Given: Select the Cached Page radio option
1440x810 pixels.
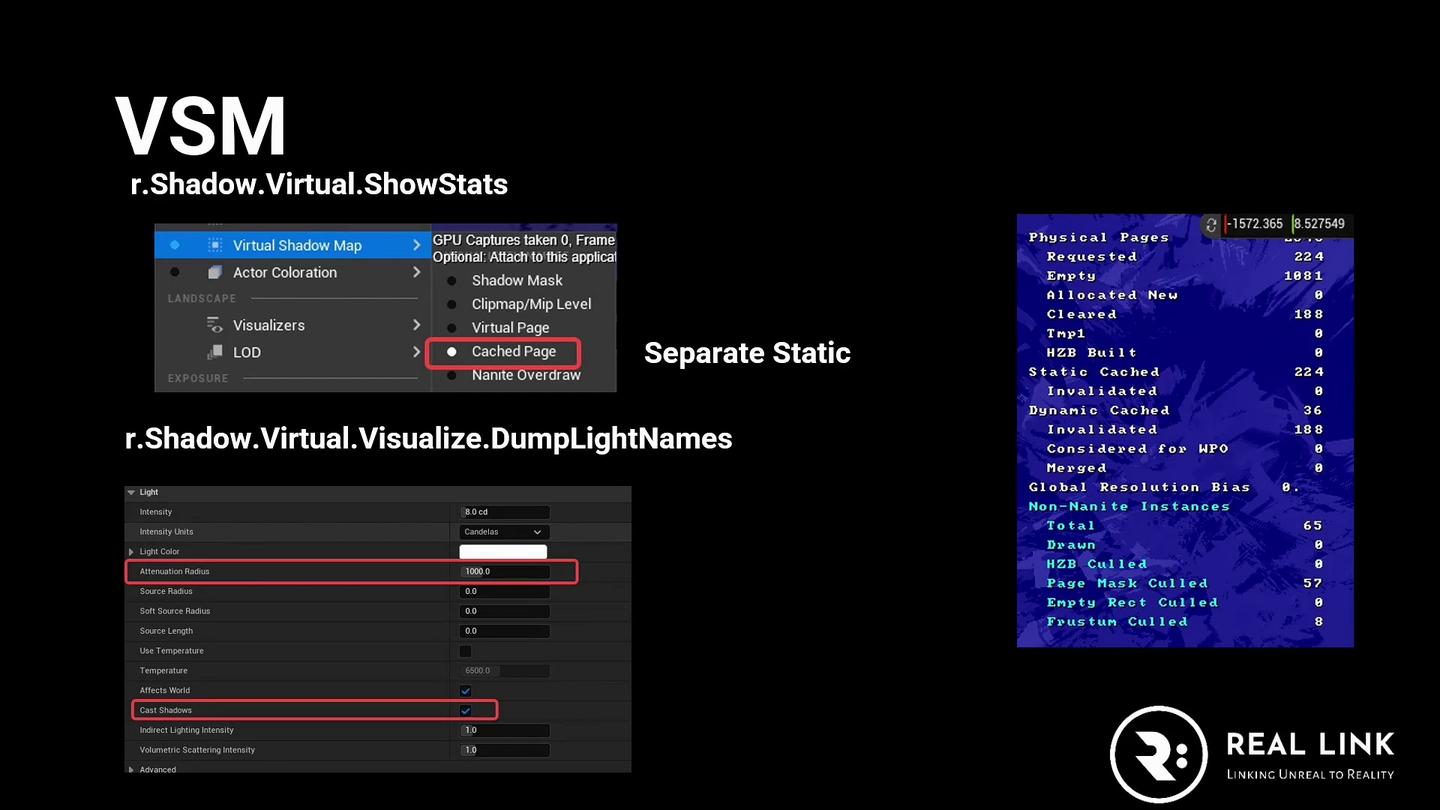Looking at the screenshot, I should point(452,352).
